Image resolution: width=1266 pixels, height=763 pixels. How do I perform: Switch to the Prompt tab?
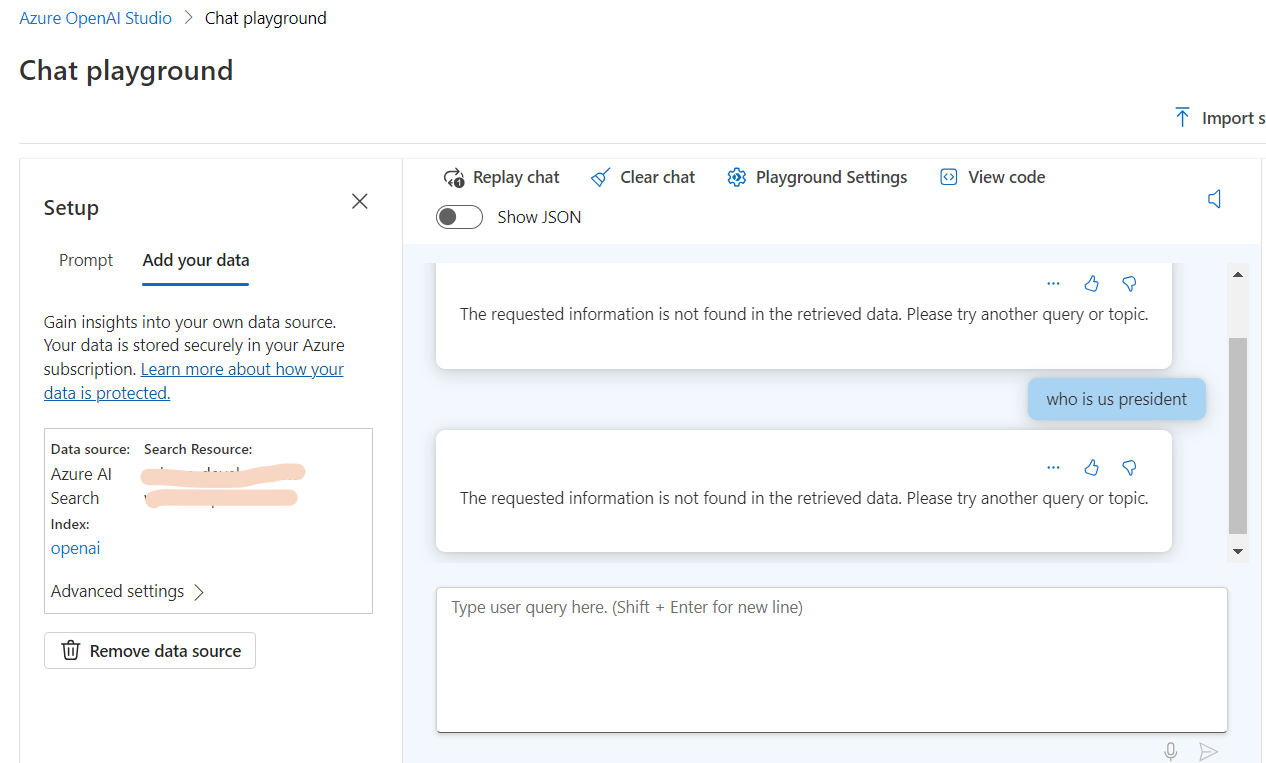coord(86,260)
